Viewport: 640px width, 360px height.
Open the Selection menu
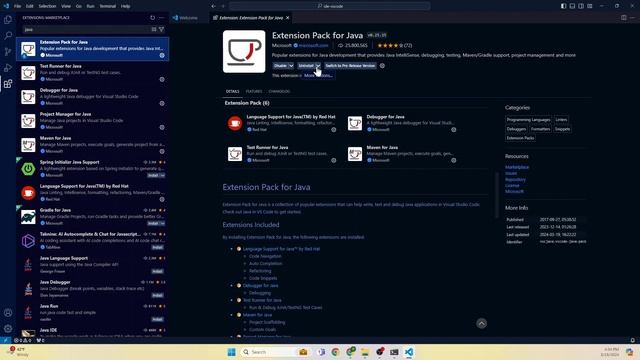point(47,6)
